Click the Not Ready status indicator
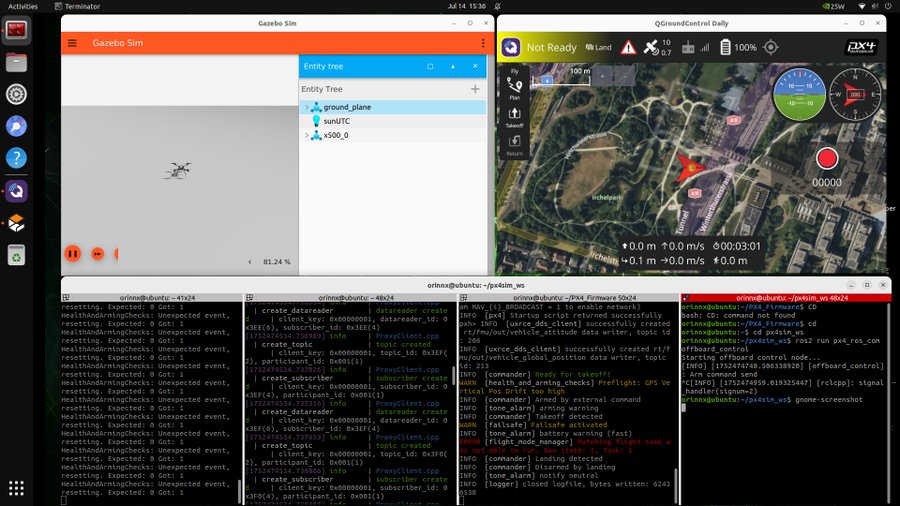This screenshot has height=506, width=900. tap(551, 48)
